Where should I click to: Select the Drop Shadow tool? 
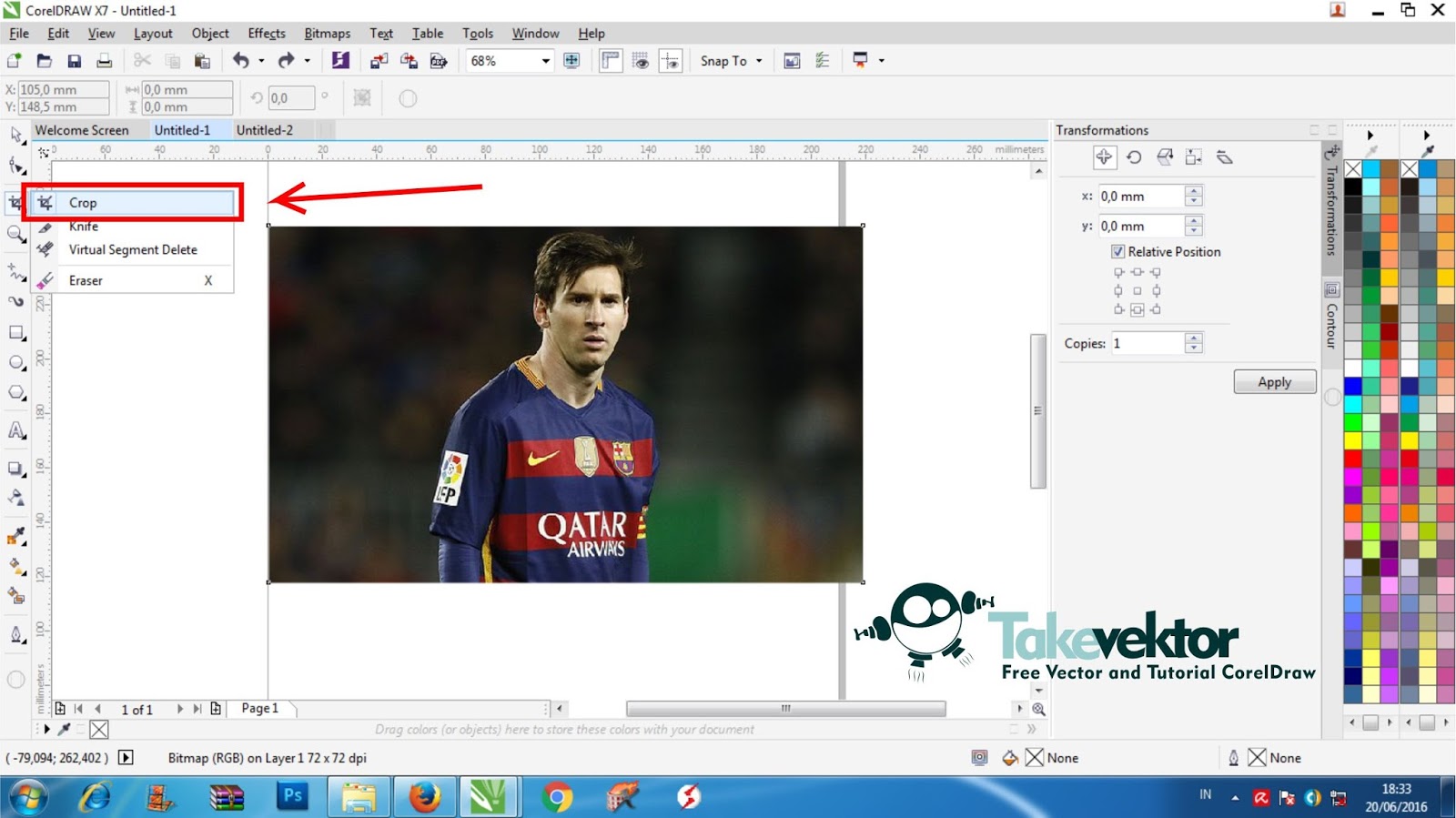click(x=16, y=469)
